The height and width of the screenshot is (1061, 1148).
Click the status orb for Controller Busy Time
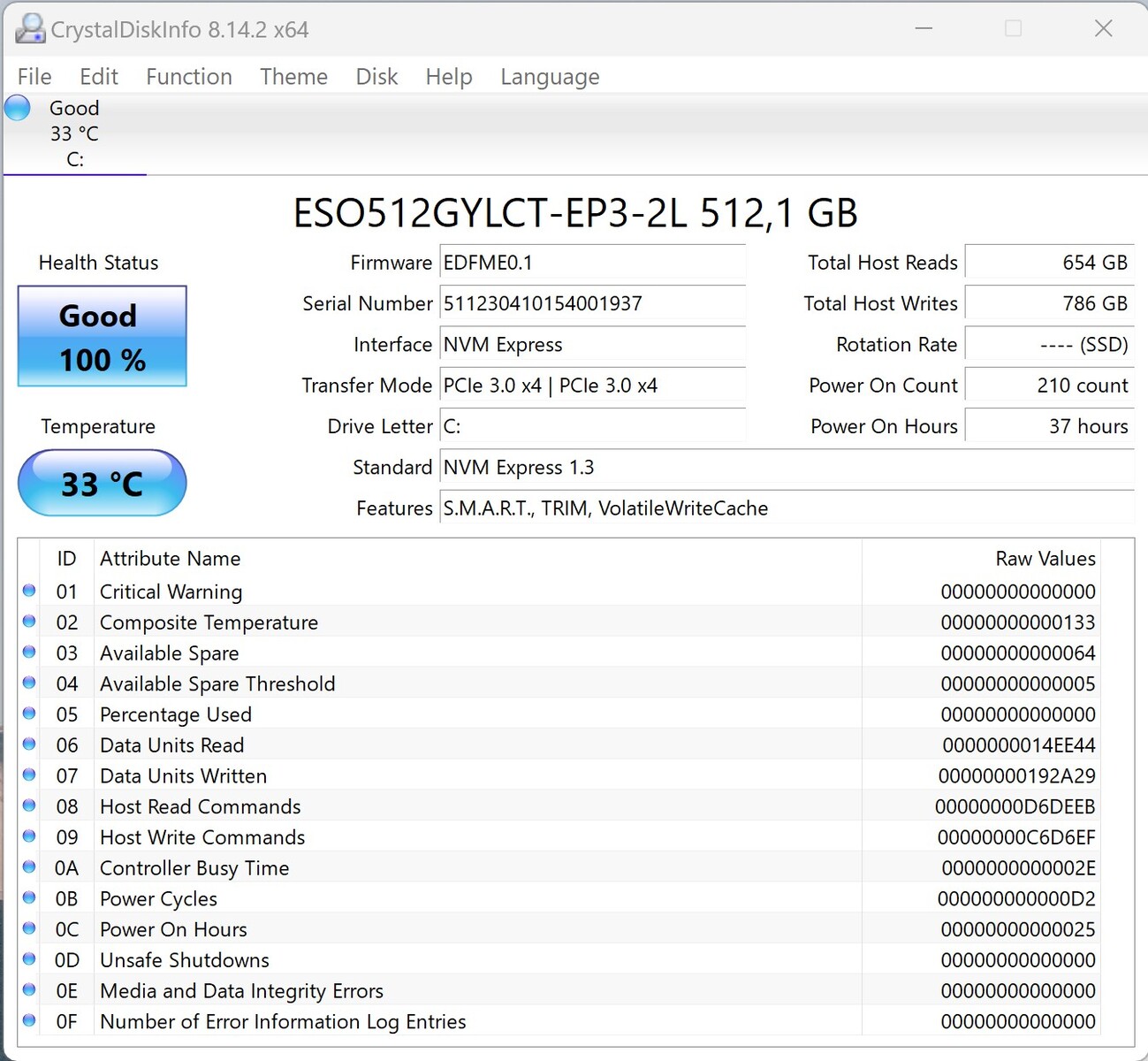pos(29,867)
